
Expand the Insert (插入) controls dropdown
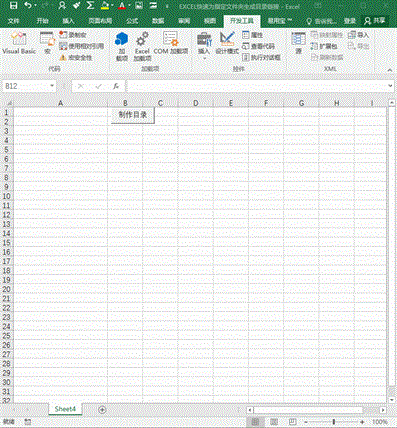[204, 59]
